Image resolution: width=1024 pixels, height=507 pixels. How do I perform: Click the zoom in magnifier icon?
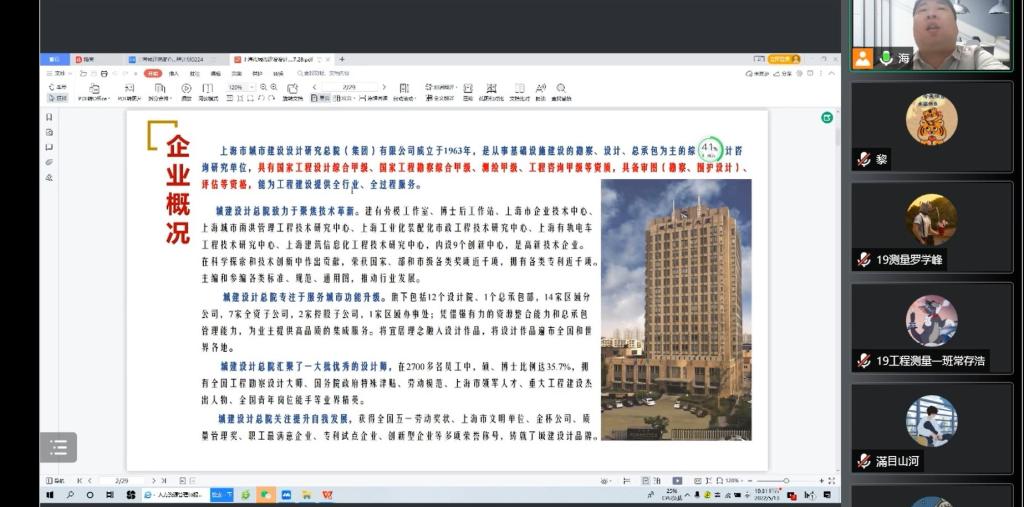coord(273,88)
